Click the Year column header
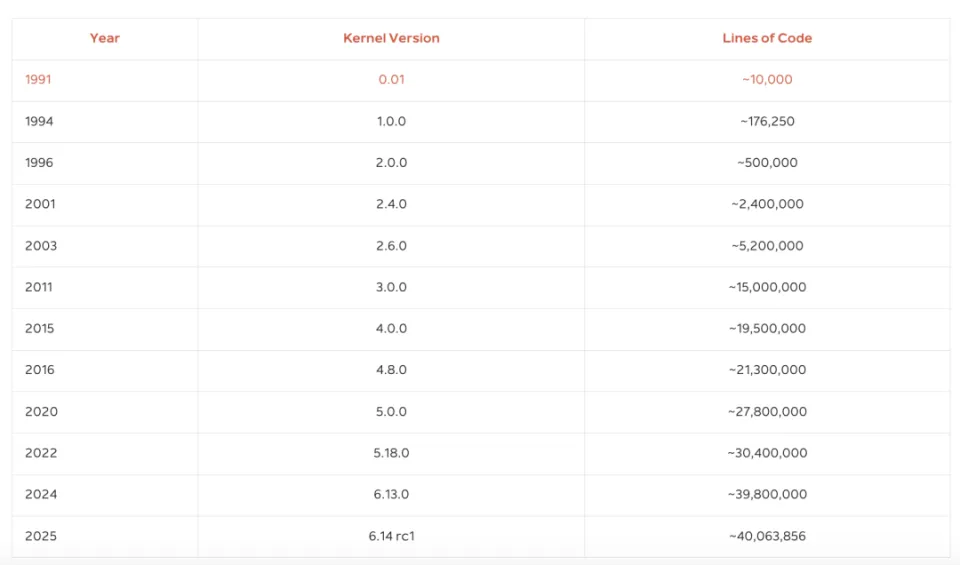Viewport: 960px width, 565px height. 105,38
